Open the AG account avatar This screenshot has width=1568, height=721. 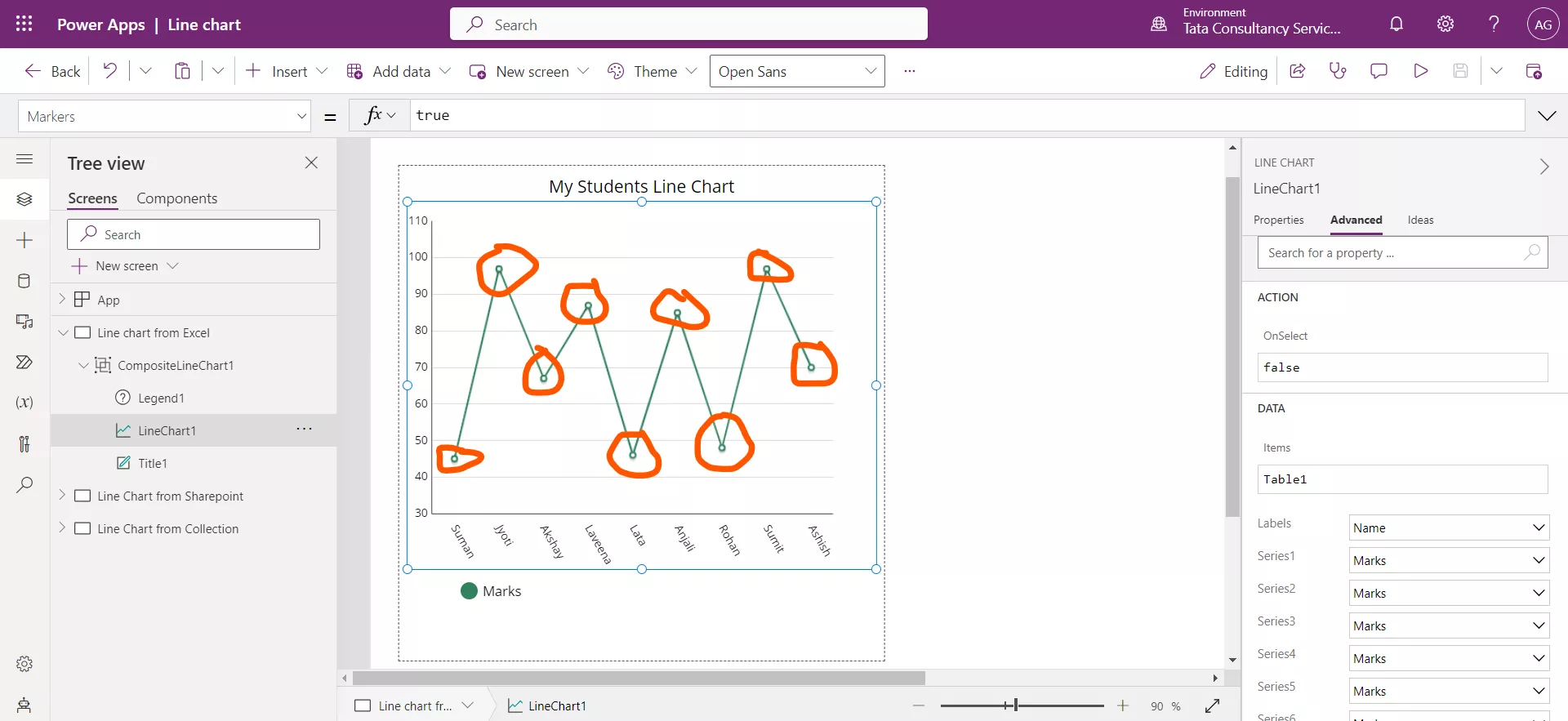[1543, 24]
